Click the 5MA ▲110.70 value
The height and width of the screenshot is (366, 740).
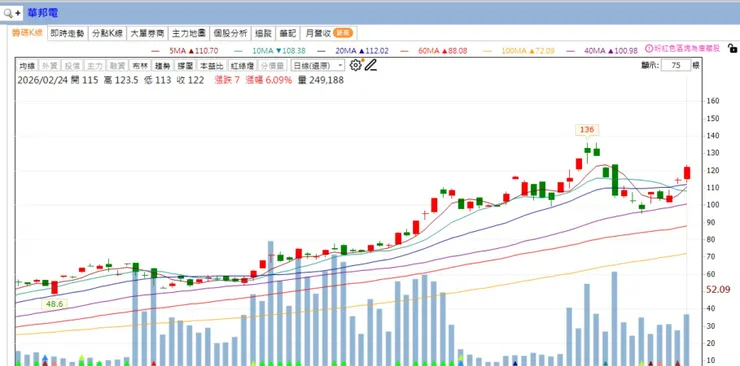[x=193, y=51]
